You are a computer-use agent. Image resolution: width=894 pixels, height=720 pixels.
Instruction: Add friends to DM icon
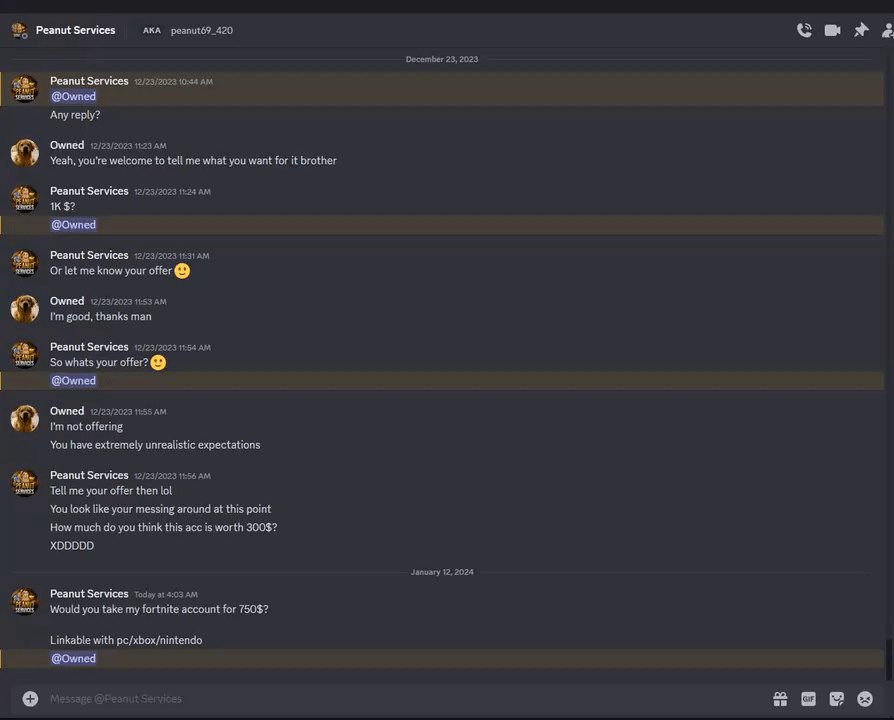coord(887,30)
